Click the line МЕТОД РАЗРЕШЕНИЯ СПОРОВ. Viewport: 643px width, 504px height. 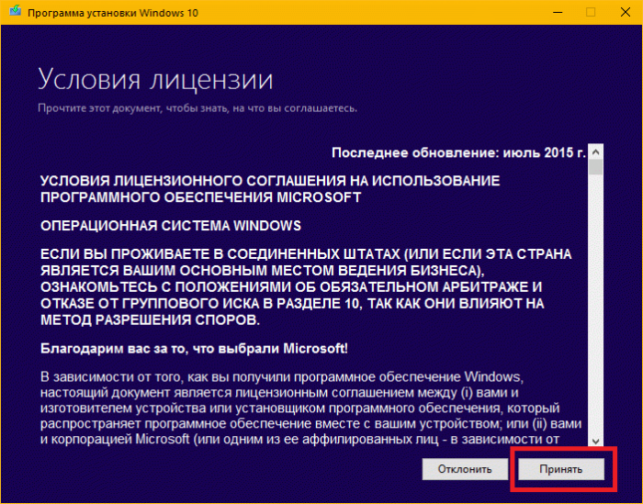(x=150, y=320)
